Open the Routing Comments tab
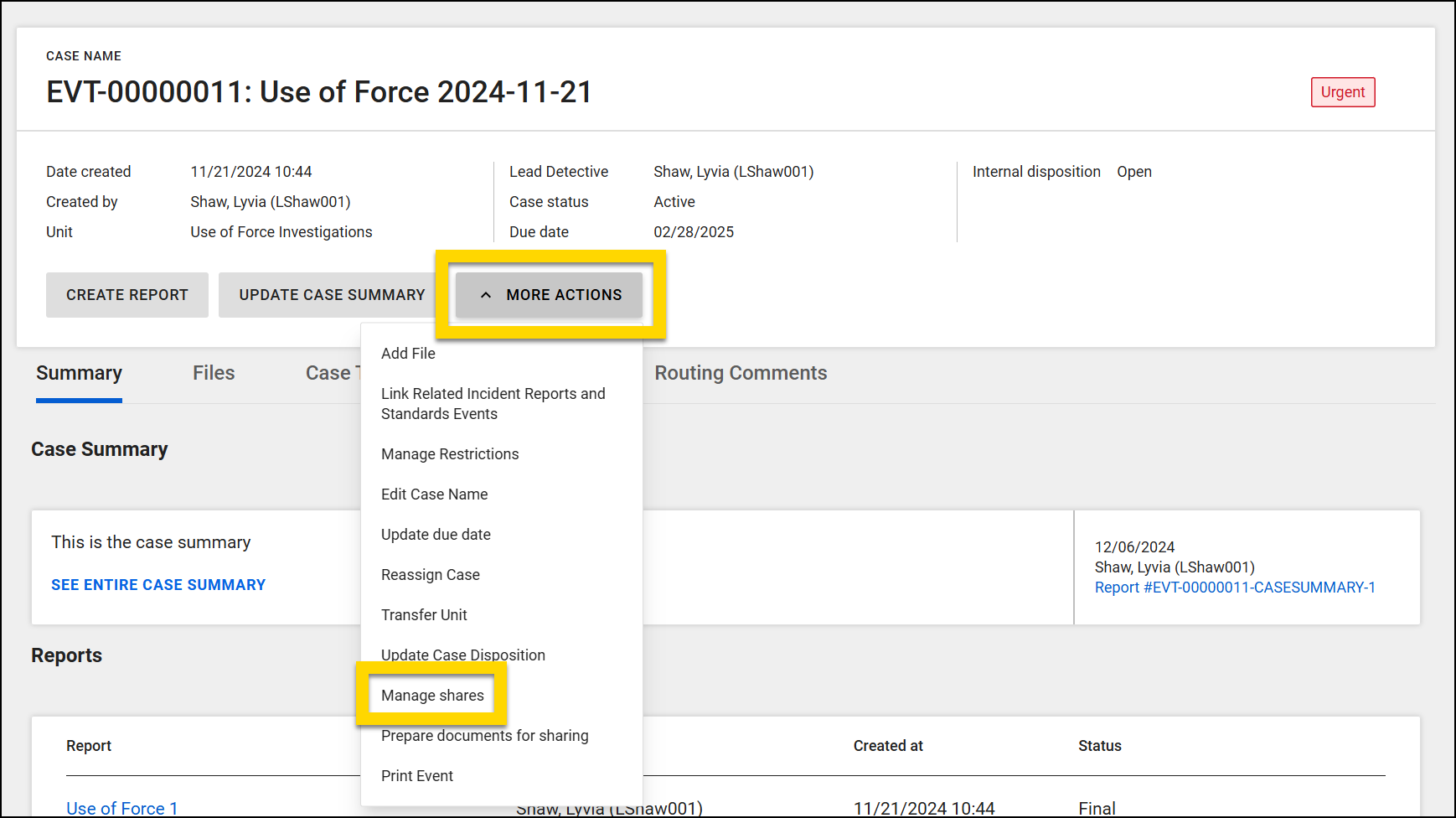This screenshot has width=1456, height=818. coord(741,373)
